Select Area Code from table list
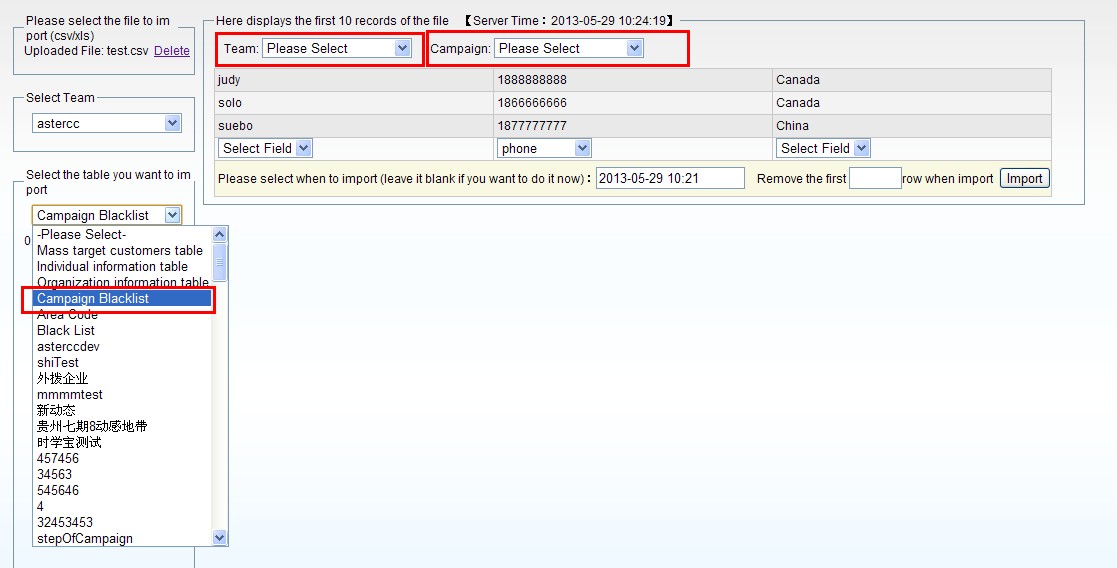1117x568 pixels. coord(67,314)
